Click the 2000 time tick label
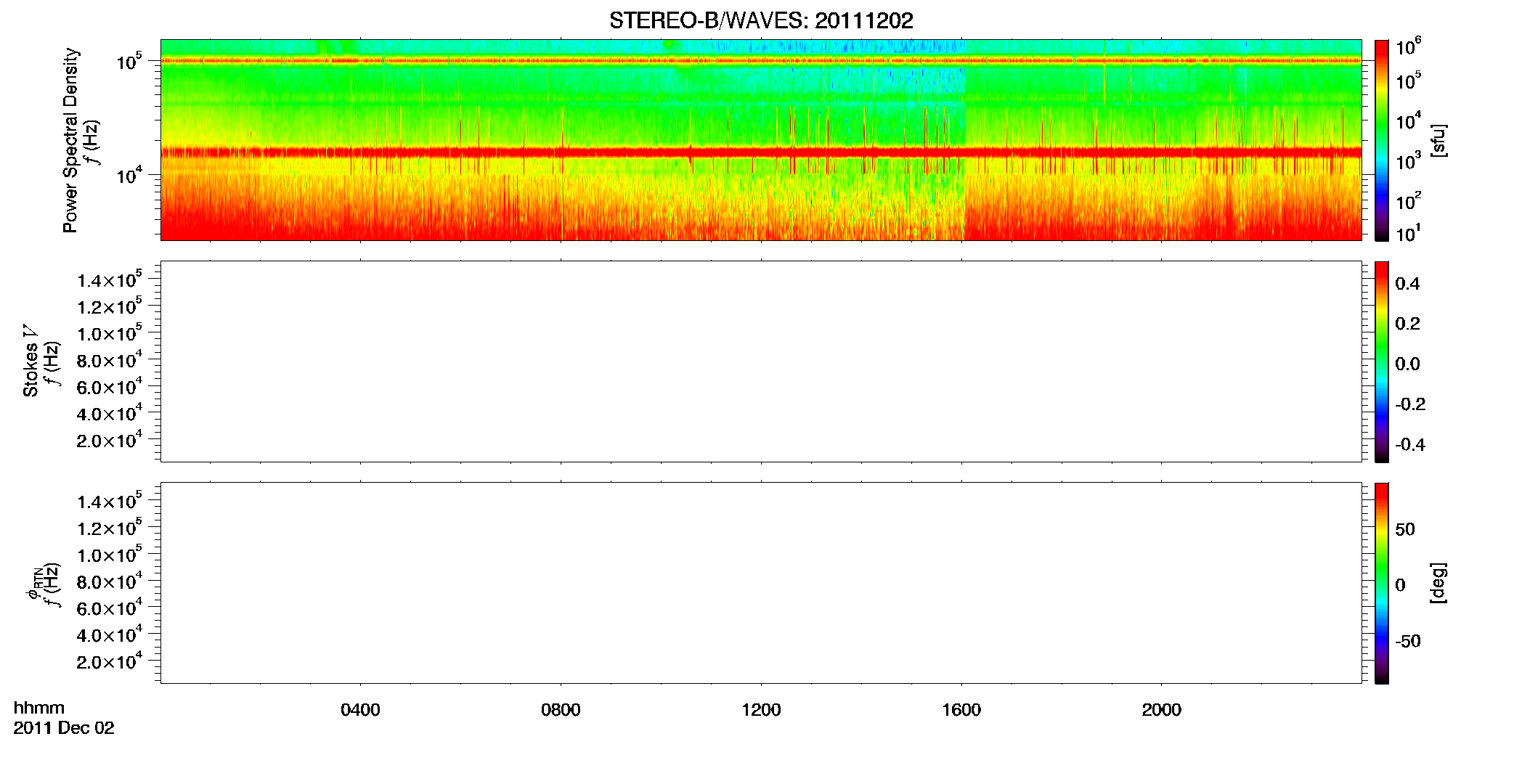This screenshot has height=784, width=1522. pos(1162,710)
